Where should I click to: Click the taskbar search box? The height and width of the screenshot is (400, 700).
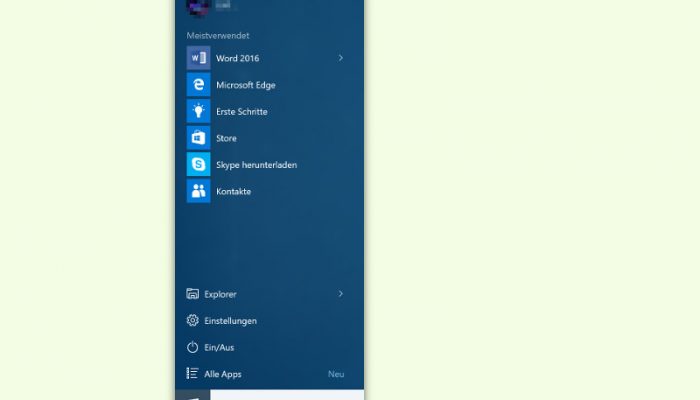click(x=287, y=395)
